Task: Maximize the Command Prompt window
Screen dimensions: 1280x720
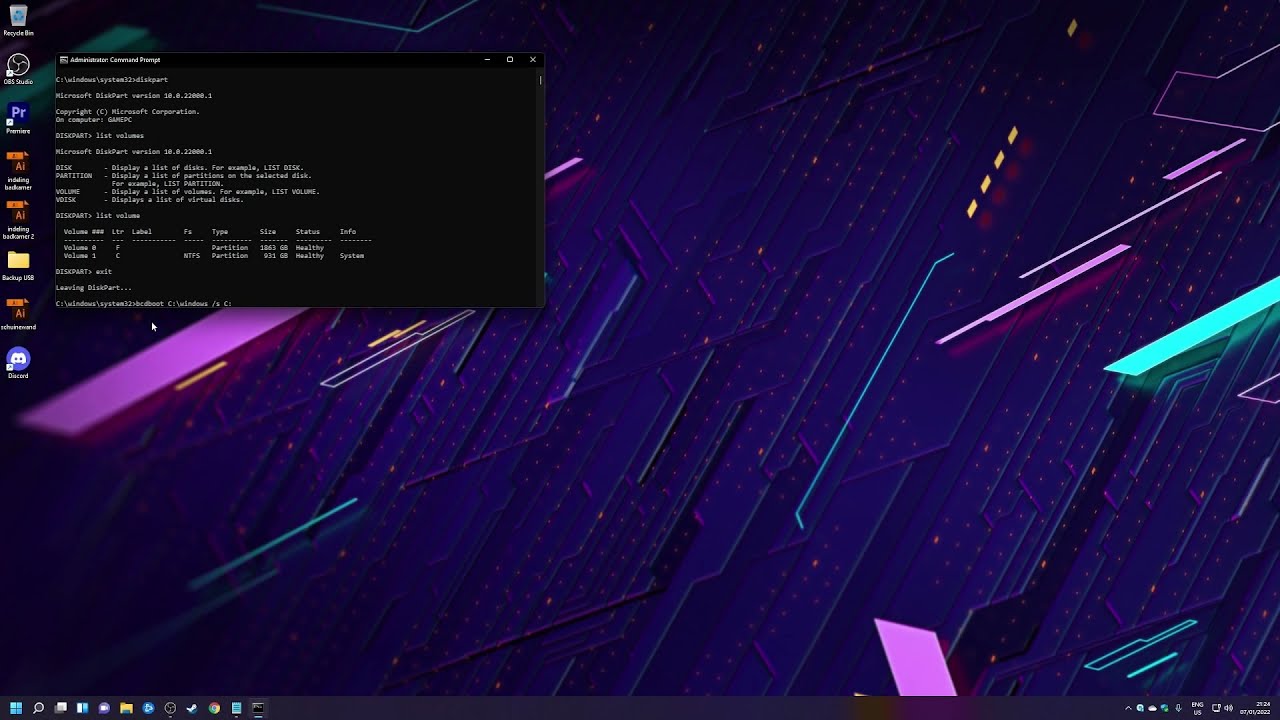Action: (x=510, y=60)
